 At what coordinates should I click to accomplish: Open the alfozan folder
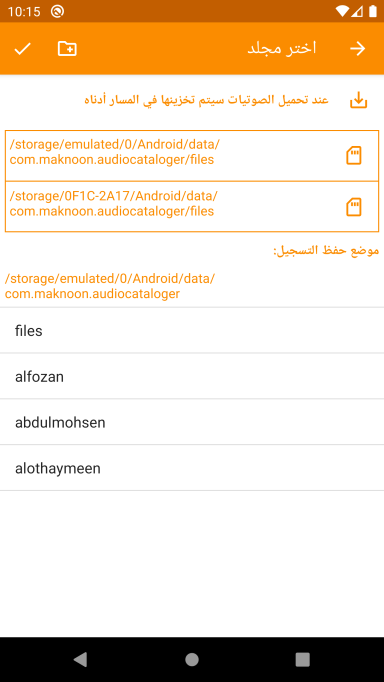192,376
